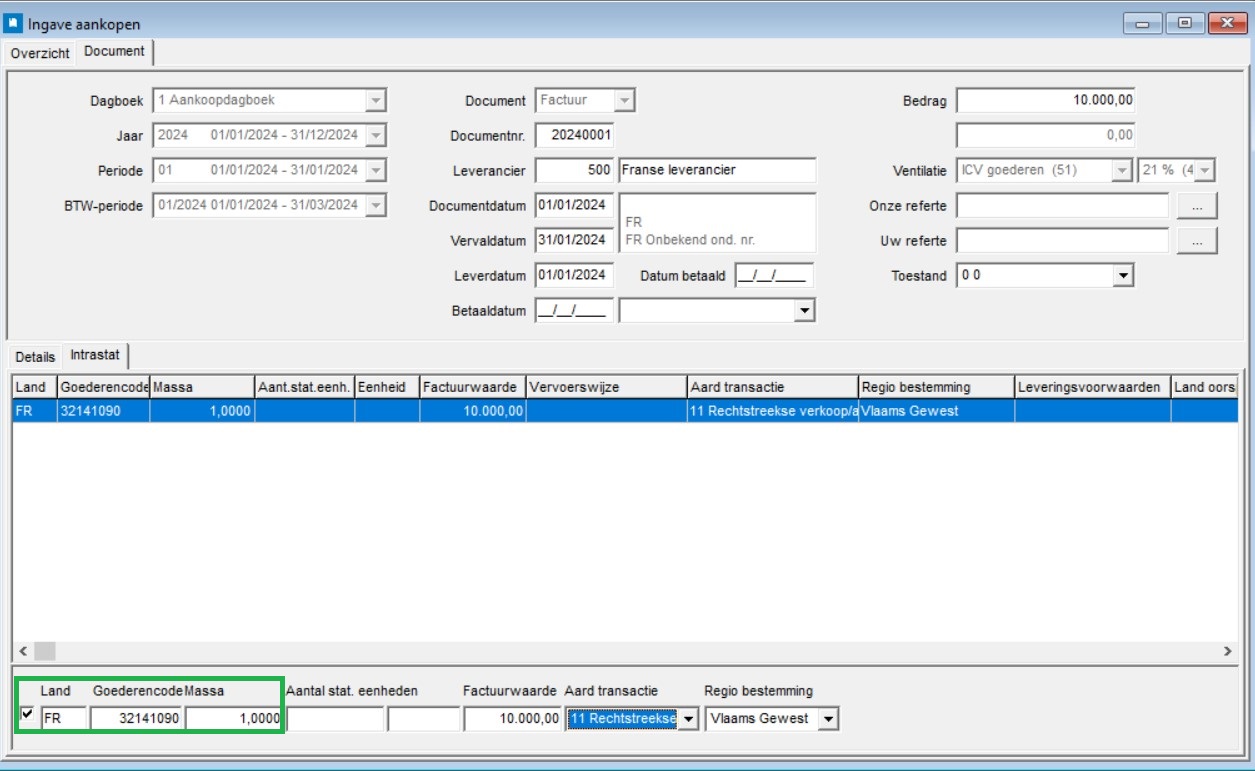
Task: Click the Leverdatum field
Action: (x=575, y=276)
